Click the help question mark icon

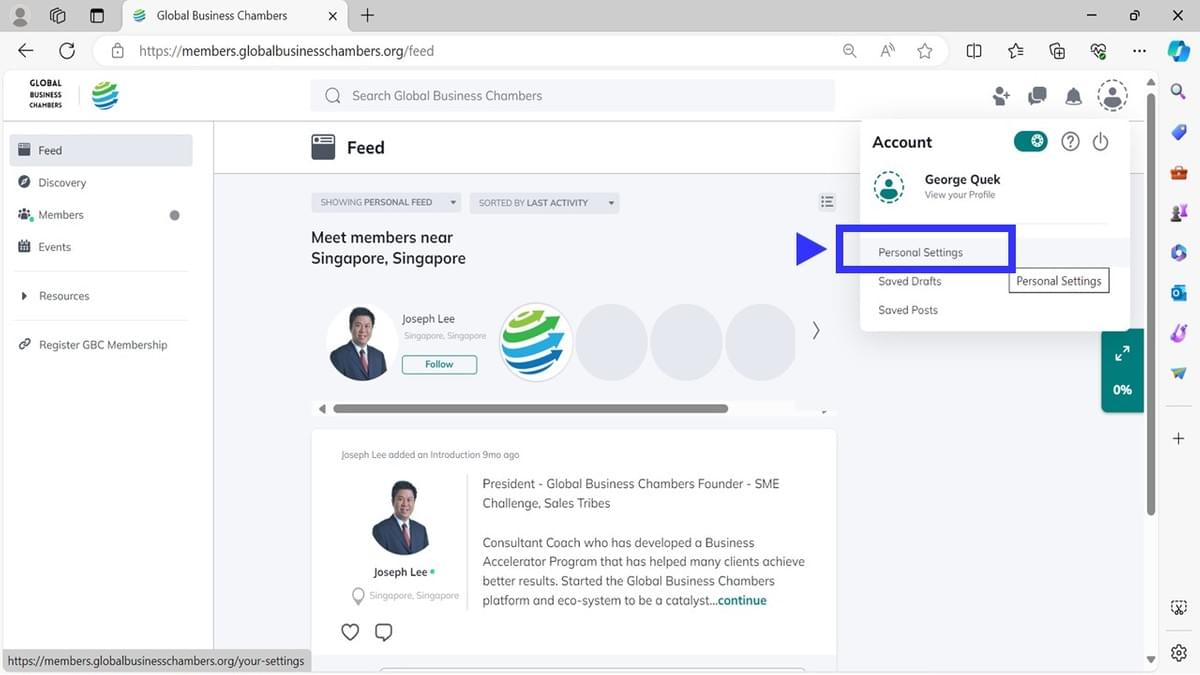pyautogui.click(x=1070, y=142)
